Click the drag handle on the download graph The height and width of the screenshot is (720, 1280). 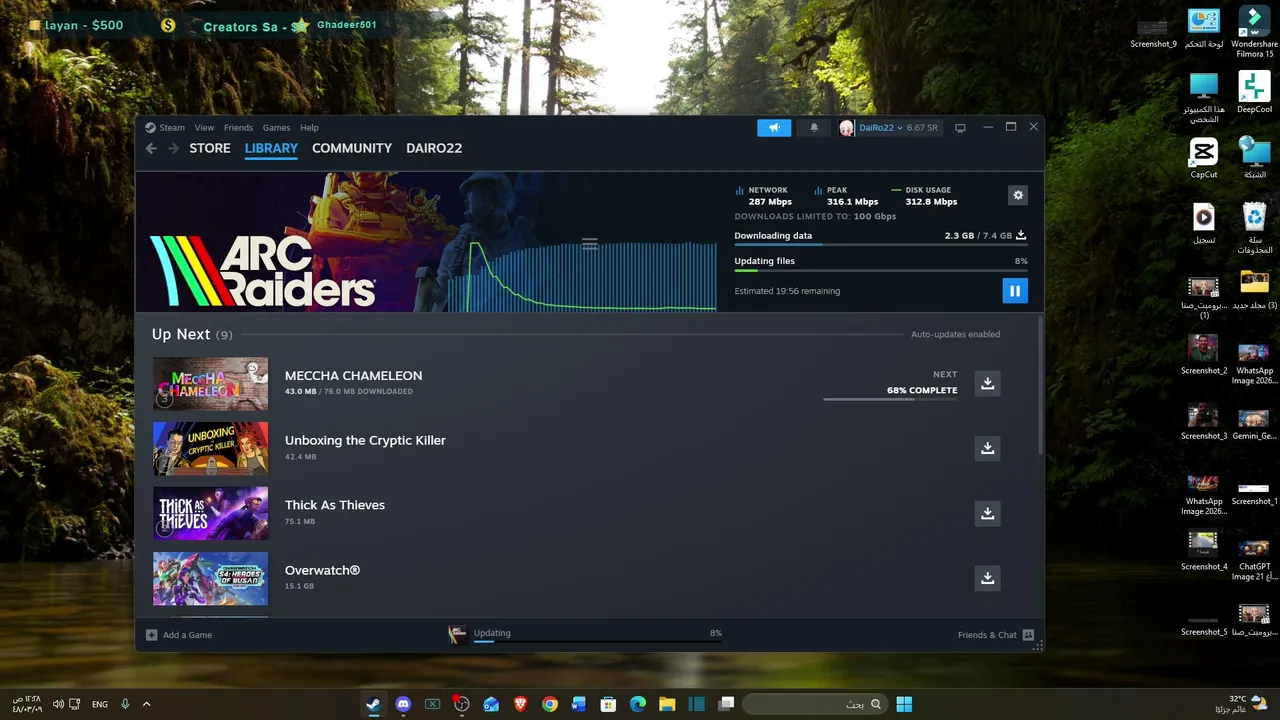point(590,243)
